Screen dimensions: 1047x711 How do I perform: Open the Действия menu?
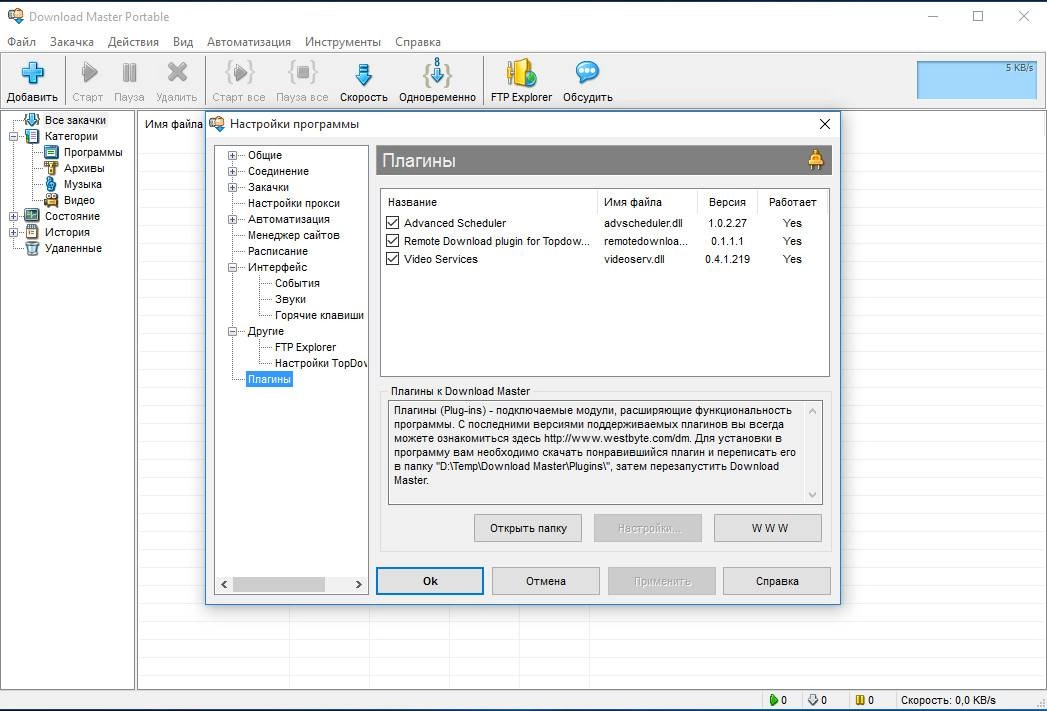[x=133, y=42]
